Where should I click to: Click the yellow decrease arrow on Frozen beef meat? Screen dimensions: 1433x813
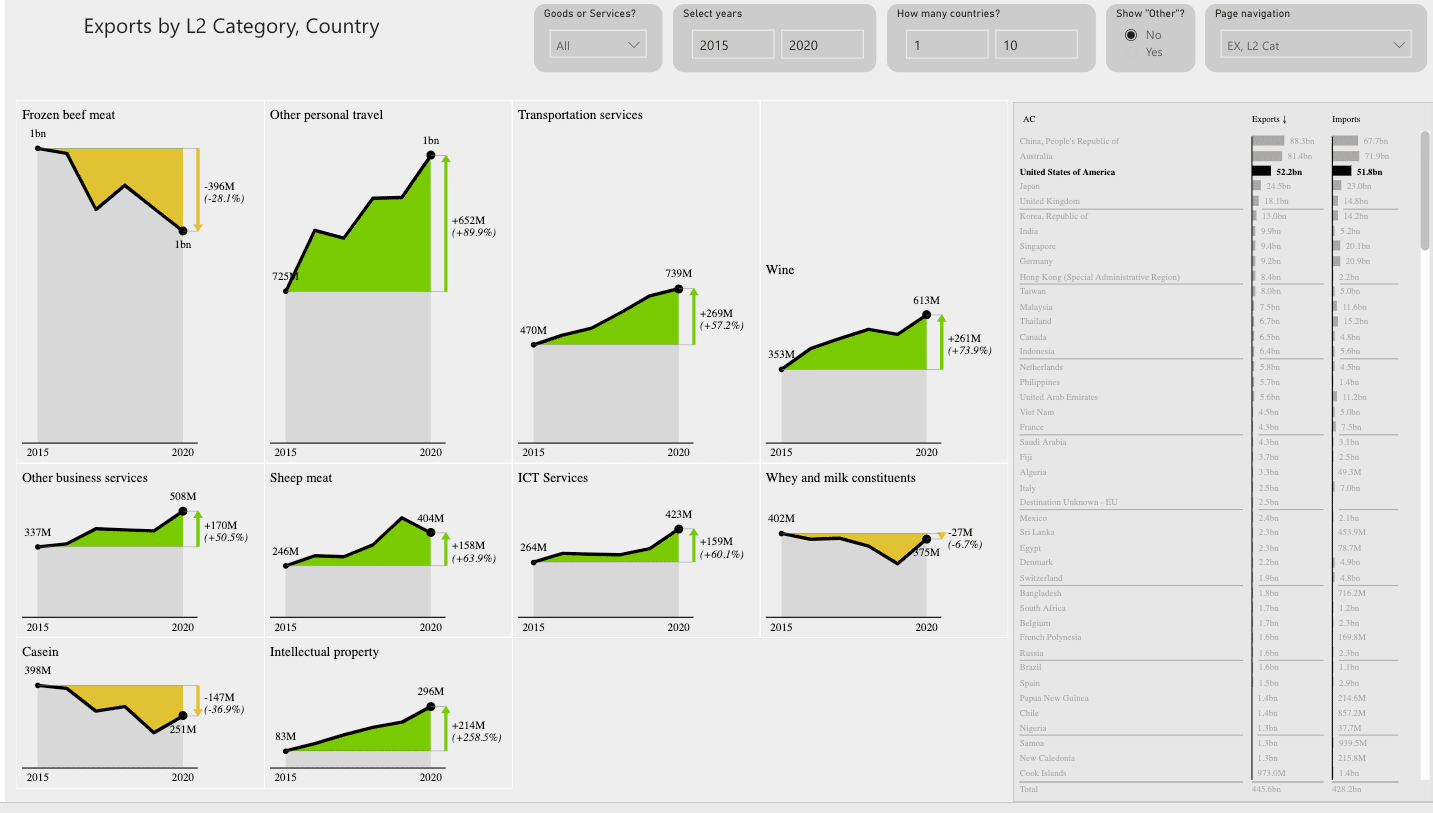coord(198,190)
